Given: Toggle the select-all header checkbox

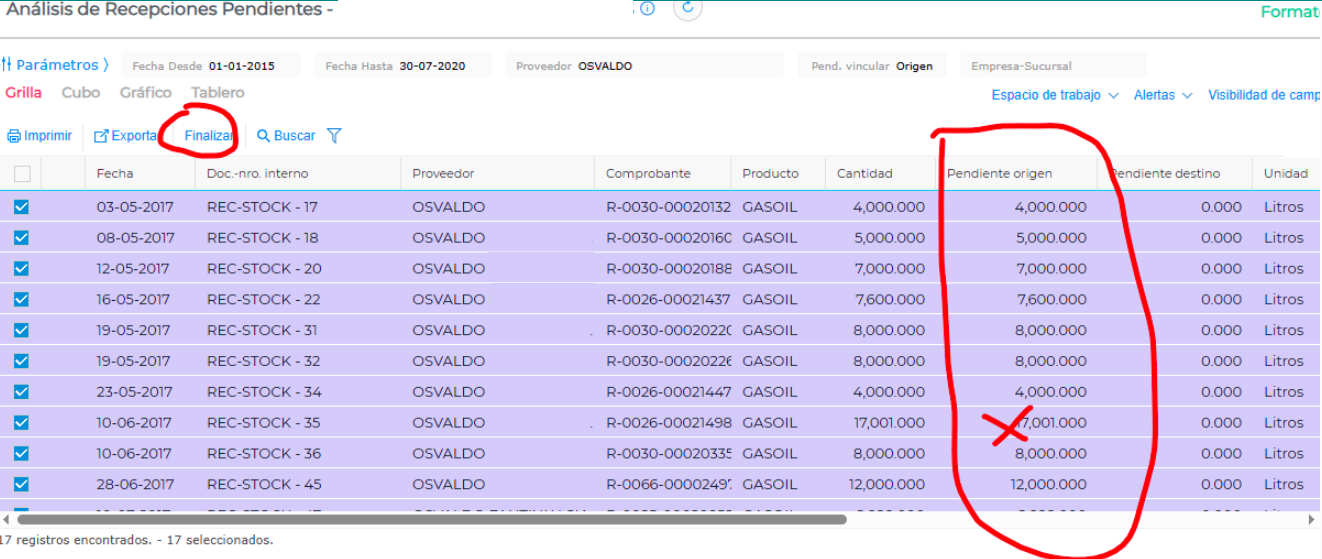Looking at the screenshot, I should point(22,174).
